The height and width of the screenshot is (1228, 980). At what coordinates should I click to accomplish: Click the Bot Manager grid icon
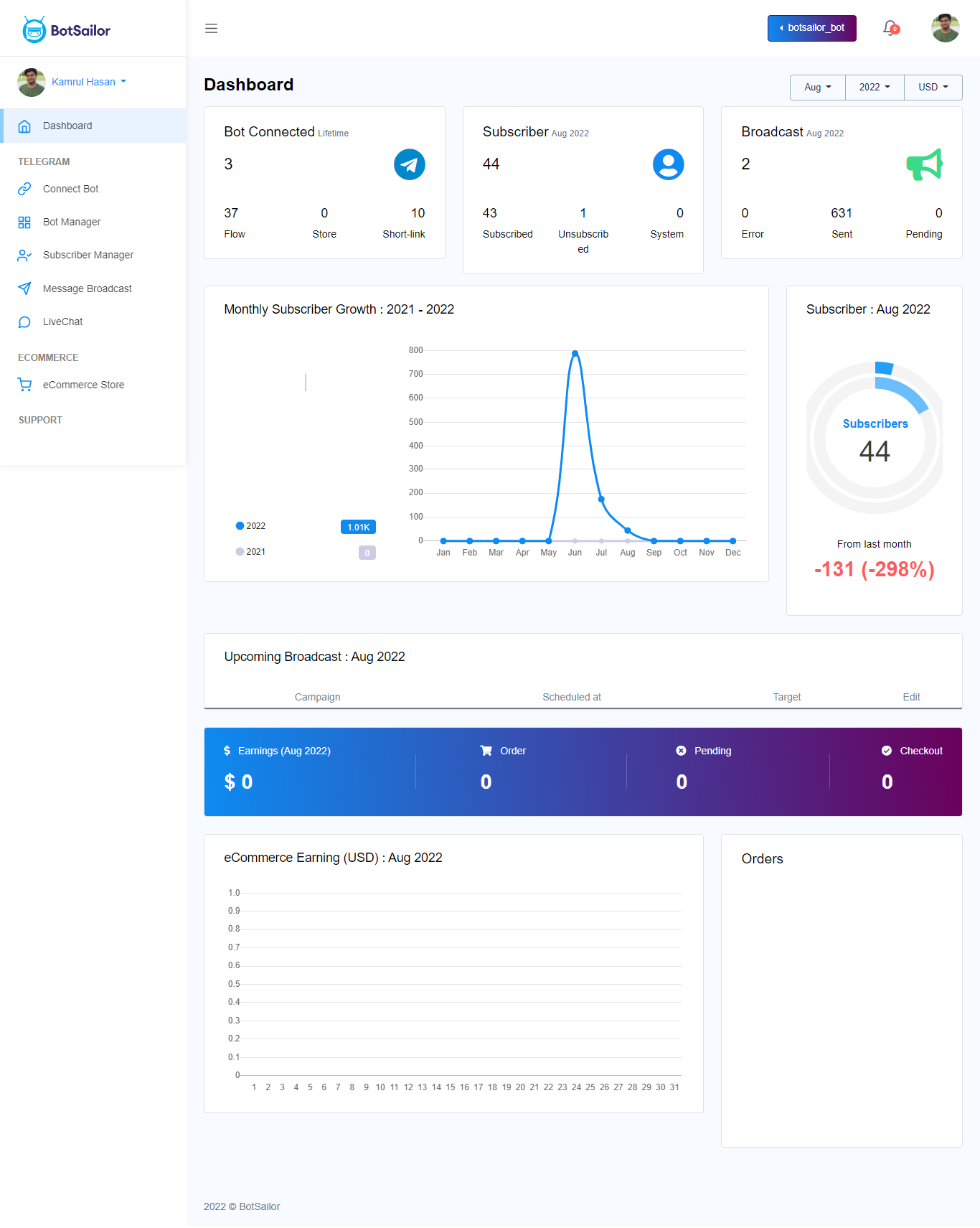tap(24, 222)
